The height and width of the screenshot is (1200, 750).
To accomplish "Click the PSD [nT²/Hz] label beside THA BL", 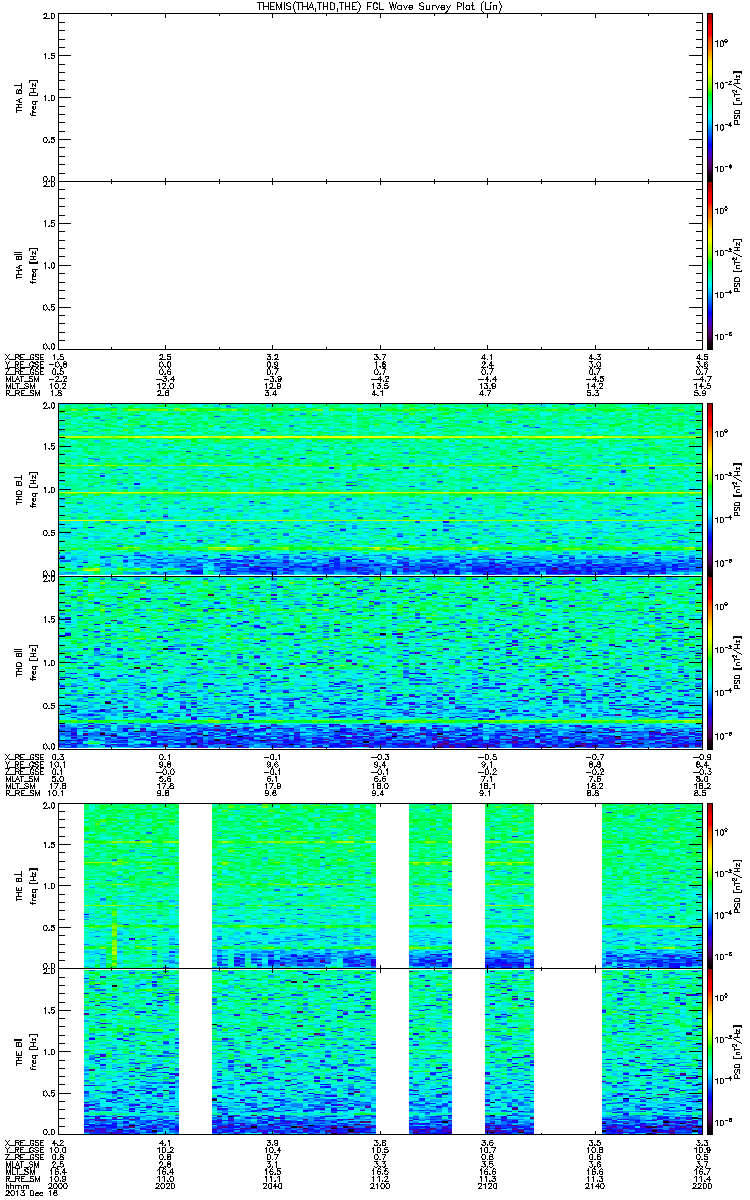I will (x=738, y=97).
